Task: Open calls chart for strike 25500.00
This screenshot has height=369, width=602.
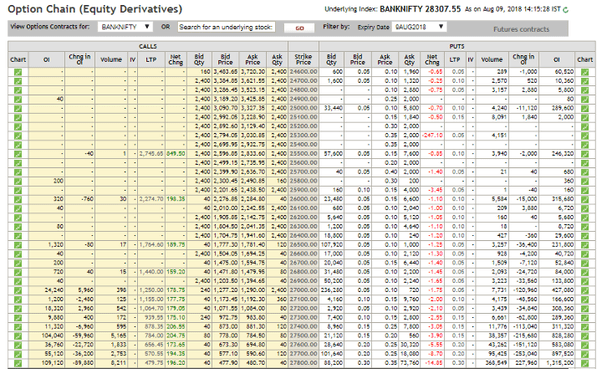Action: point(18,154)
